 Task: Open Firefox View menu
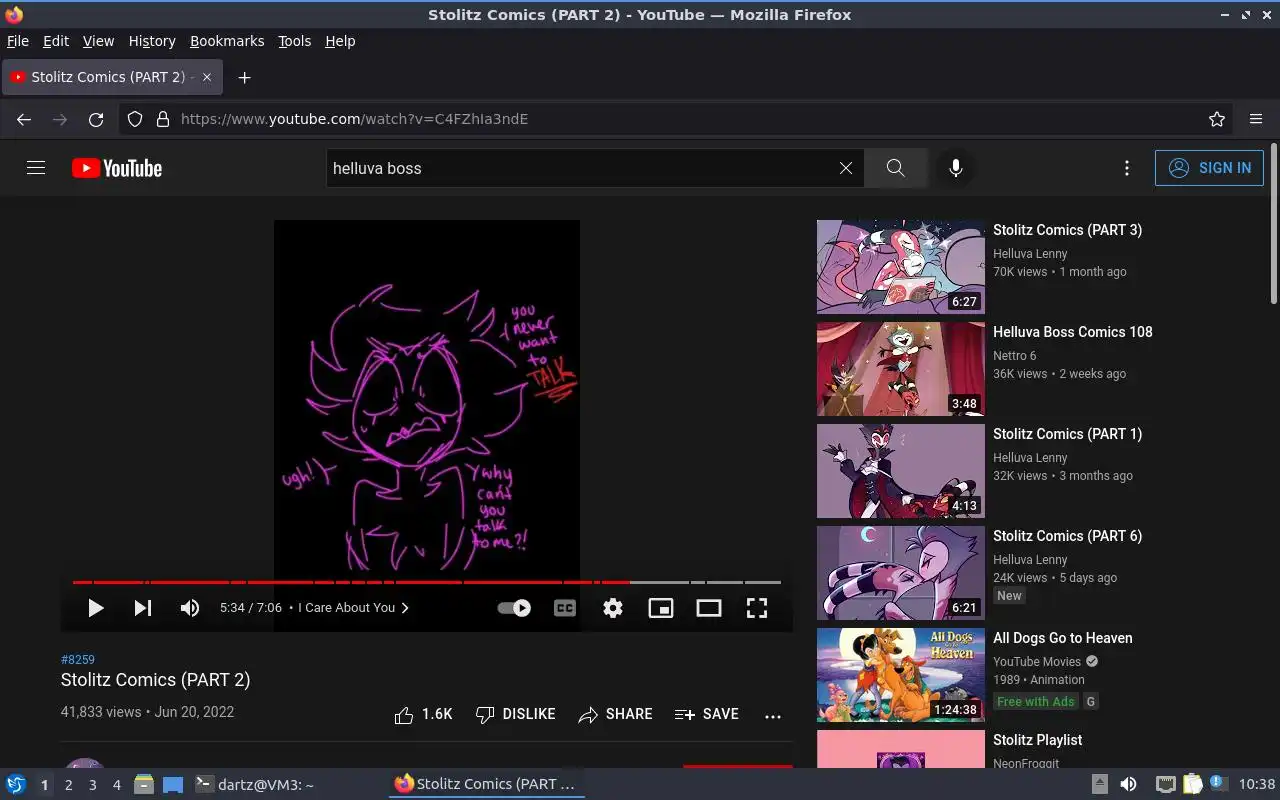[x=98, y=41]
